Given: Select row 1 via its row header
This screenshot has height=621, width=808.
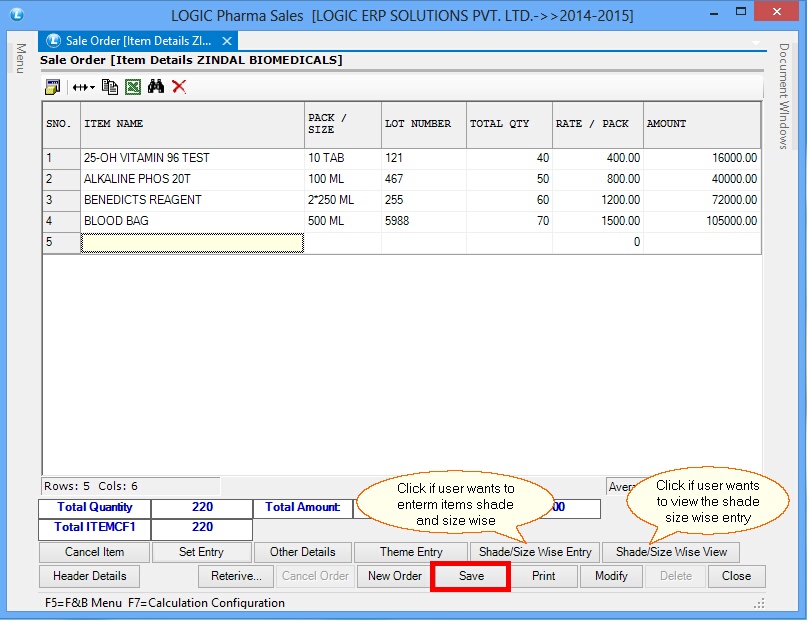Looking at the screenshot, I should tap(61, 158).
